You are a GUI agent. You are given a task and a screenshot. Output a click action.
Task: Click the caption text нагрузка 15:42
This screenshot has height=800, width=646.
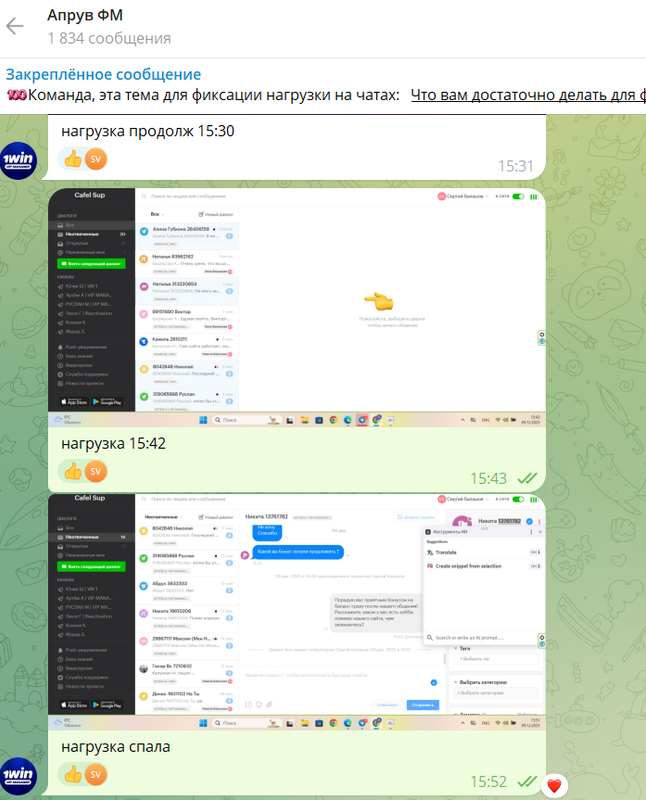tap(113, 443)
